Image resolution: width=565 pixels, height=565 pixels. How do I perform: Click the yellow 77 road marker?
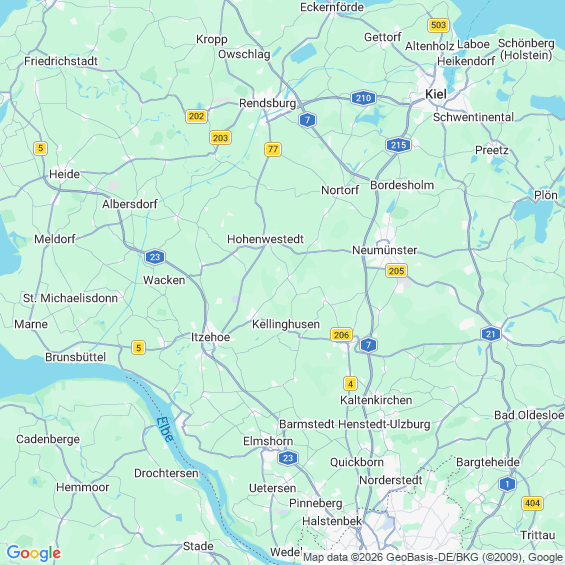[x=273, y=149]
